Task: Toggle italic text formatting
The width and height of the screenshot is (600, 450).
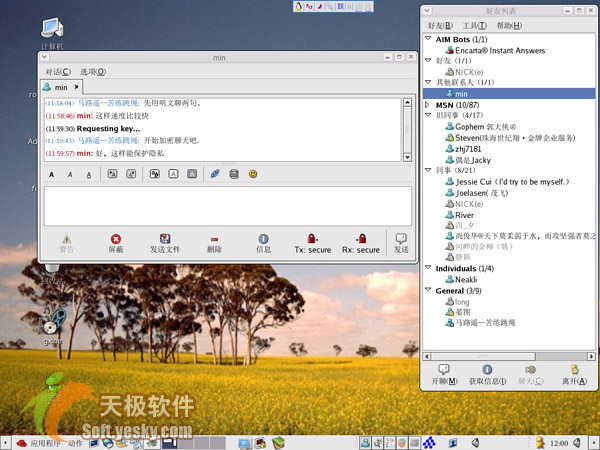Action: tap(70, 174)
